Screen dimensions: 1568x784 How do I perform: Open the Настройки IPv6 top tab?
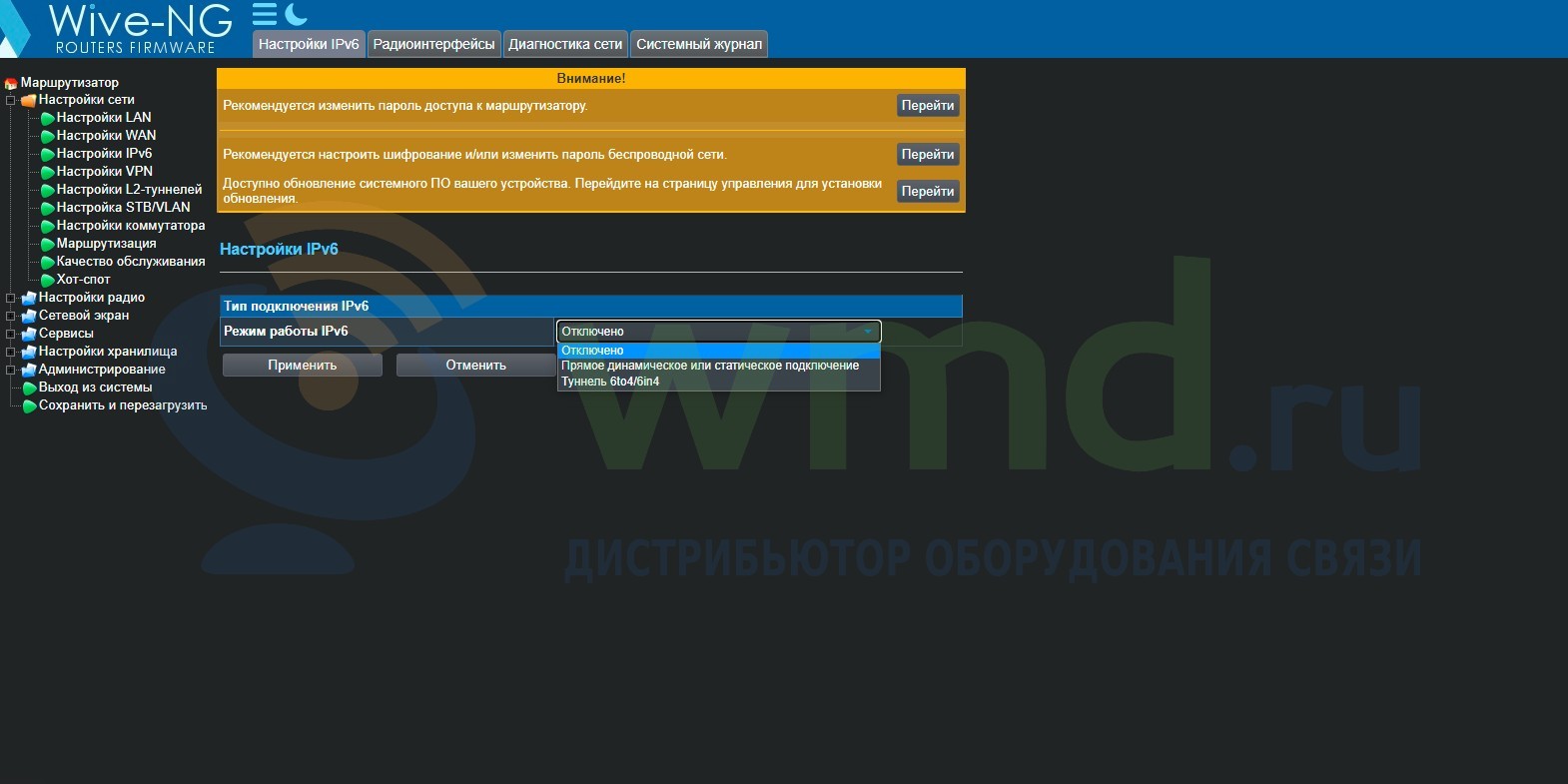pyautogui.click(x=309, y=44)
